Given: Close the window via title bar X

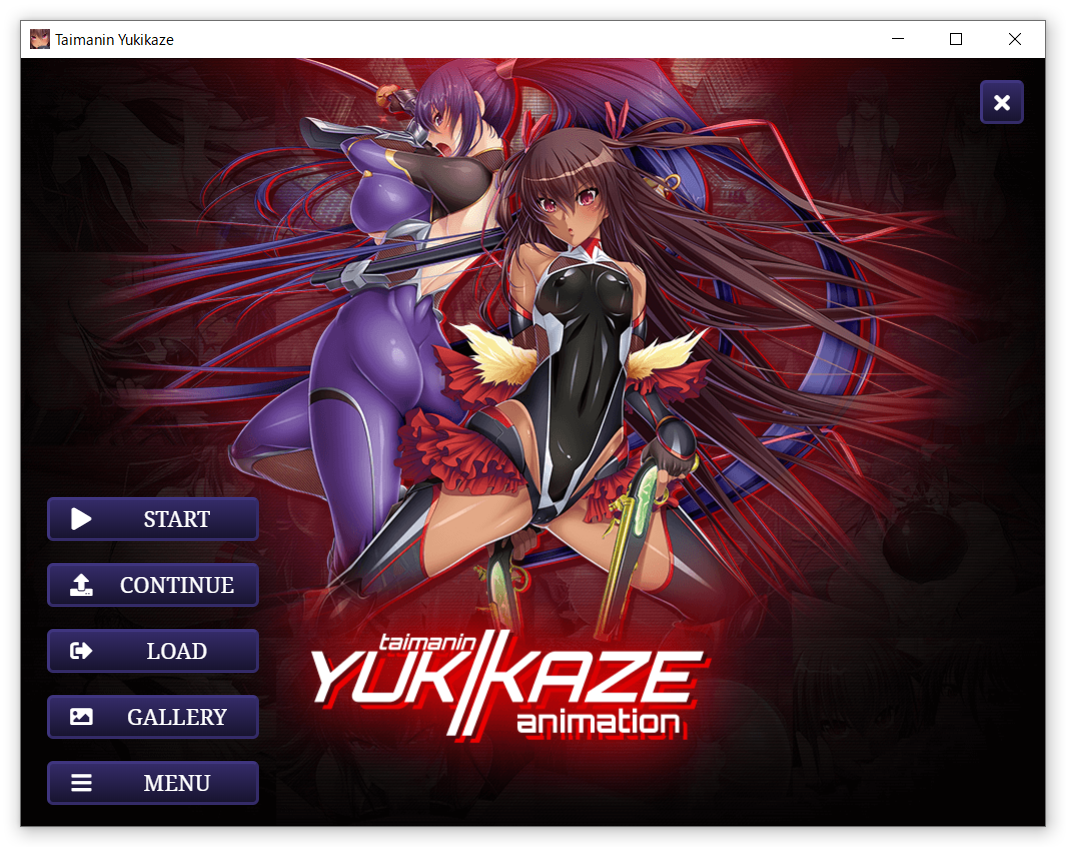Looking at the screenshot, I should pyautogui.click(x=1014, y=39).
